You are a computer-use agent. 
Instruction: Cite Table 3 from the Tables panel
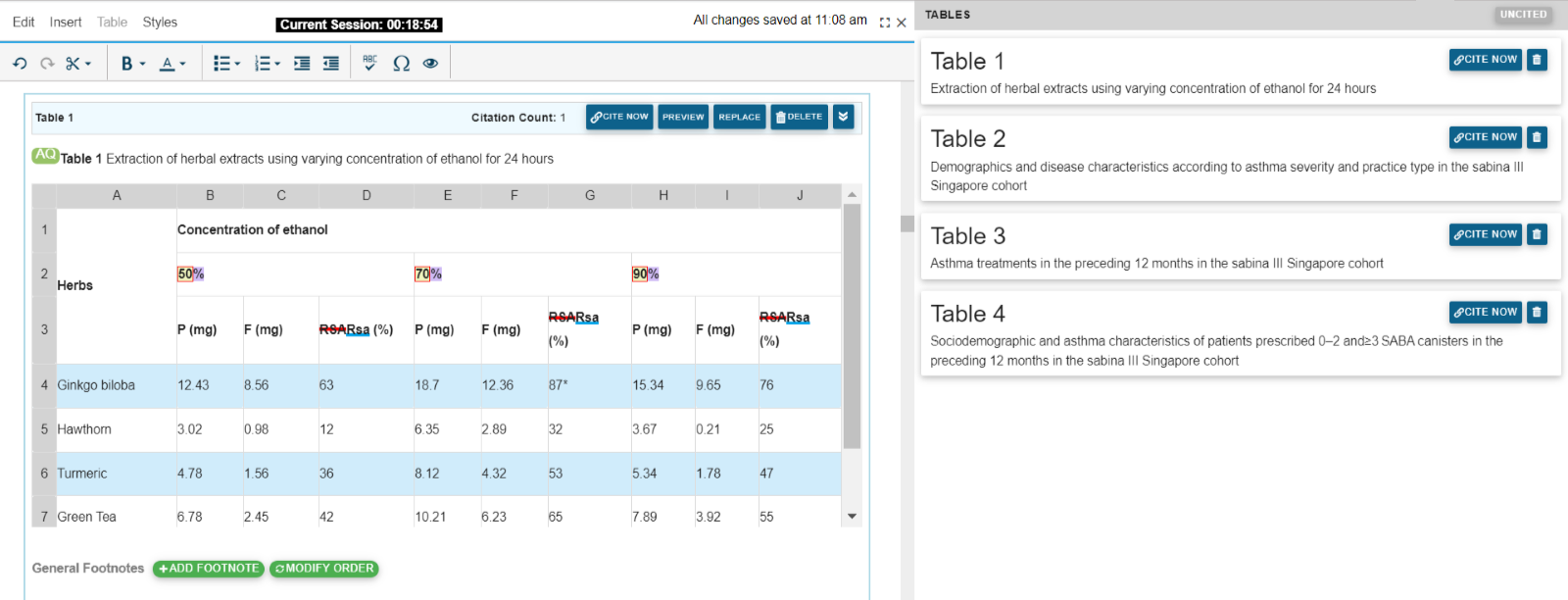click(x=1486, y=234)
